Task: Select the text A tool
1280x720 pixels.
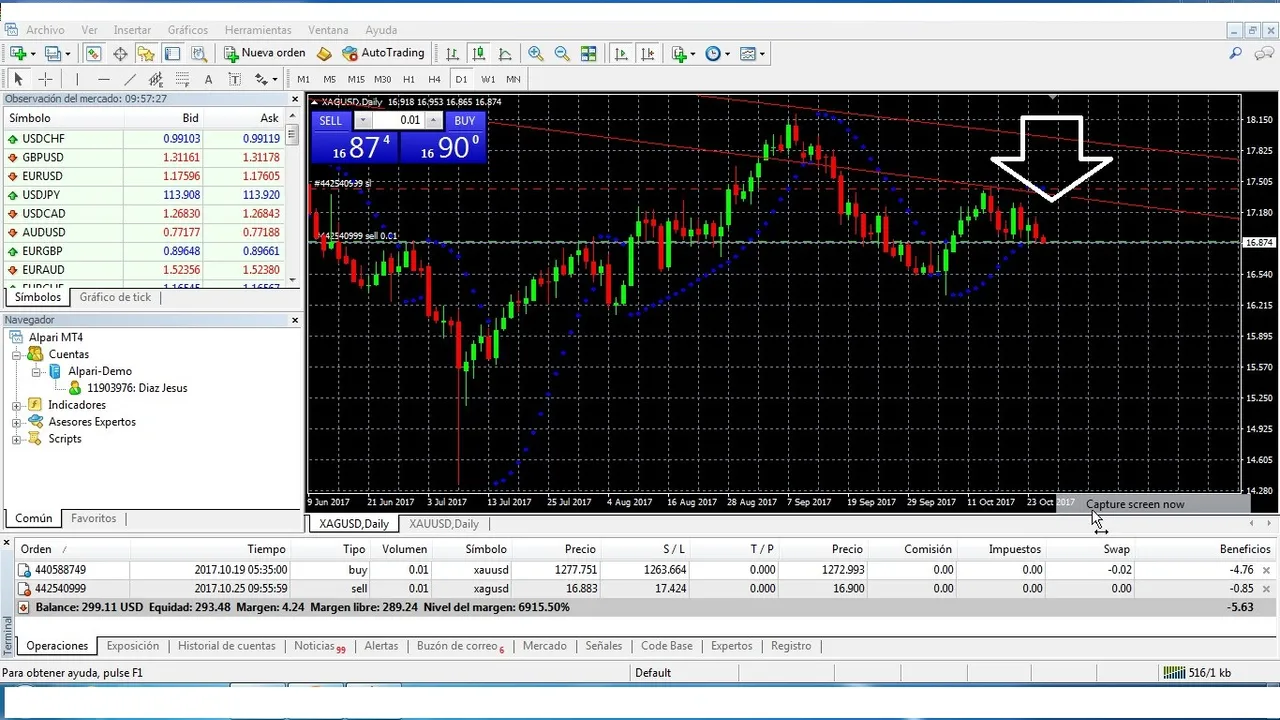Action: (x=208, y=79)
